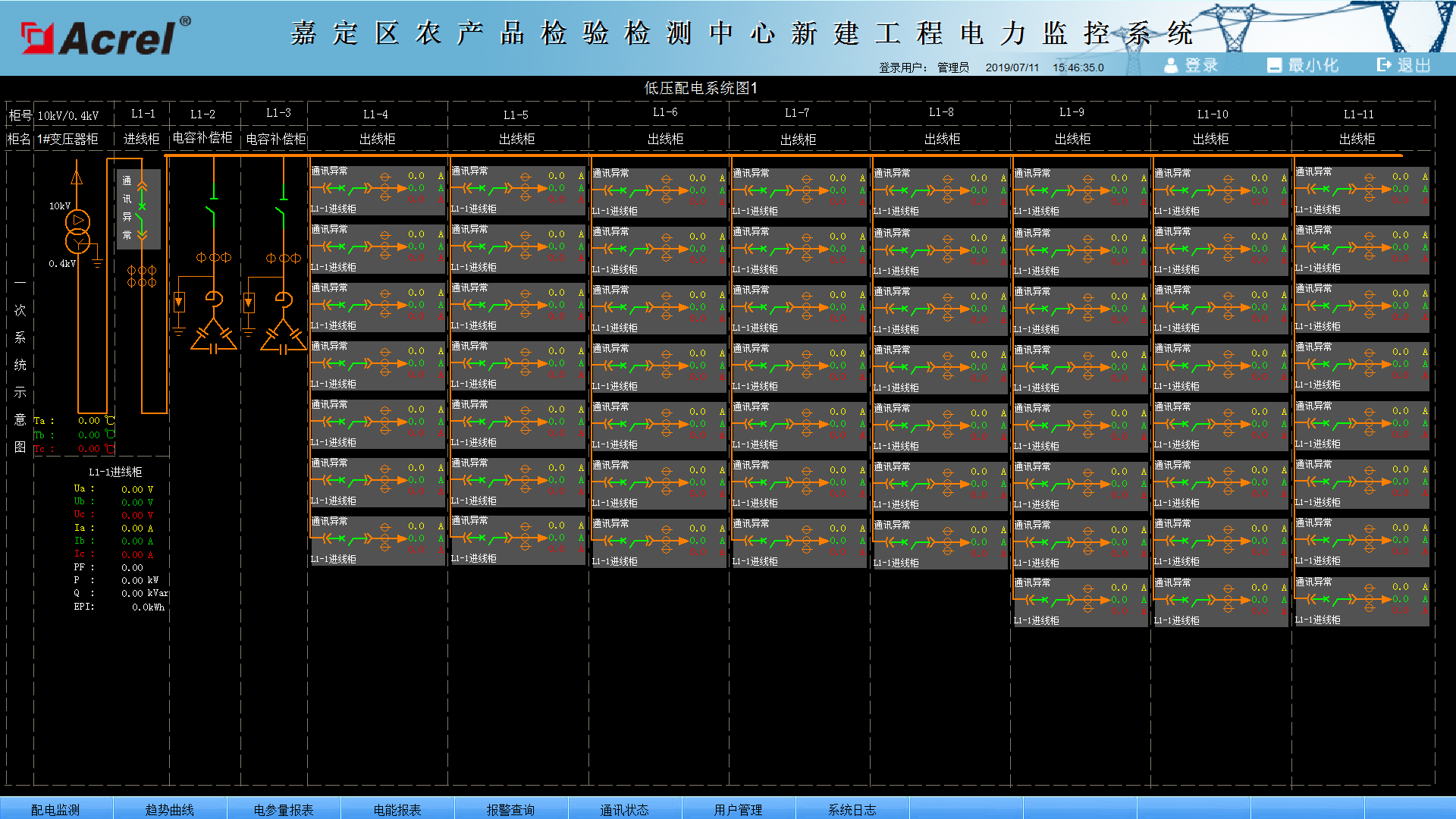Click the 出线柜 label under L1-7
Viewport: 1456px width, 819px height.
coord(799,140)
